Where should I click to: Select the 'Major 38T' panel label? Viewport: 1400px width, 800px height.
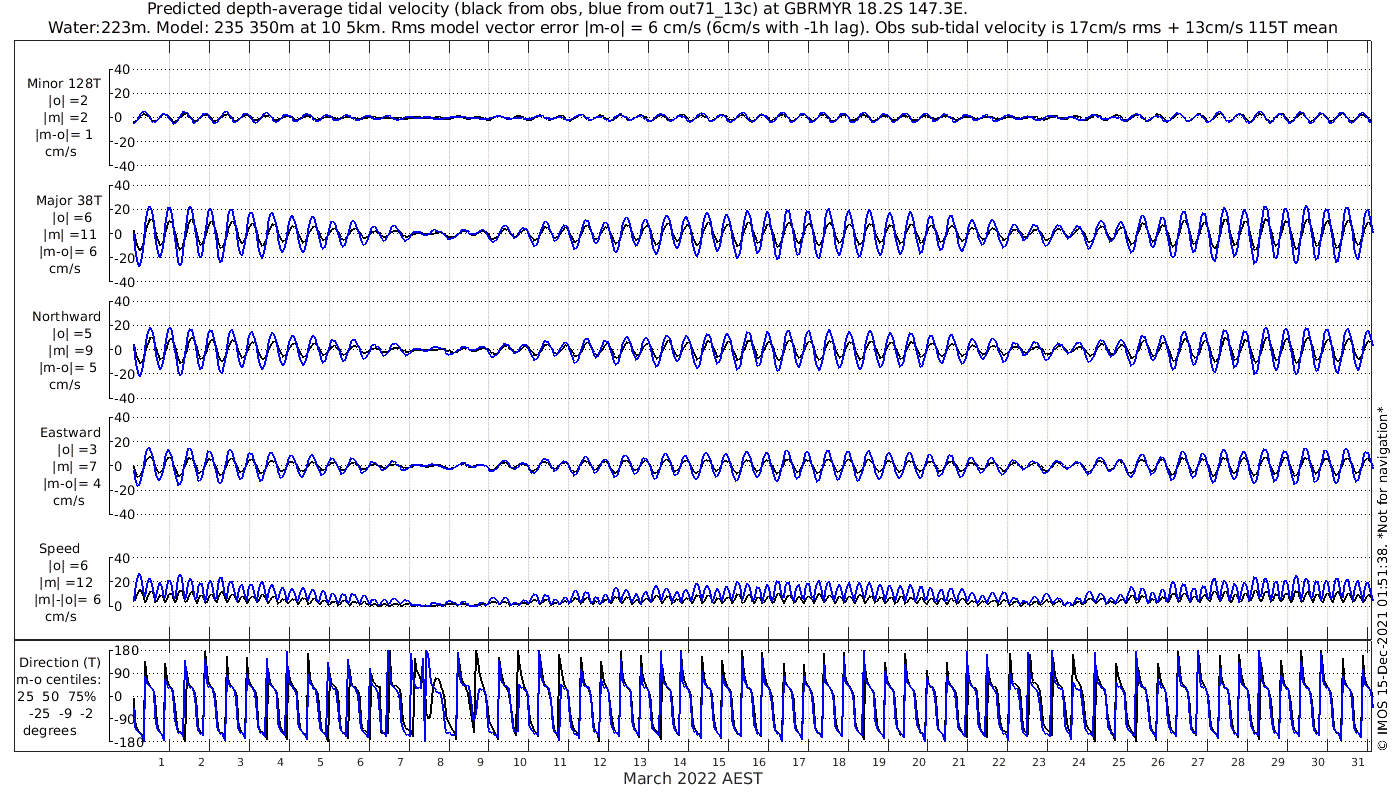[67, 200]
